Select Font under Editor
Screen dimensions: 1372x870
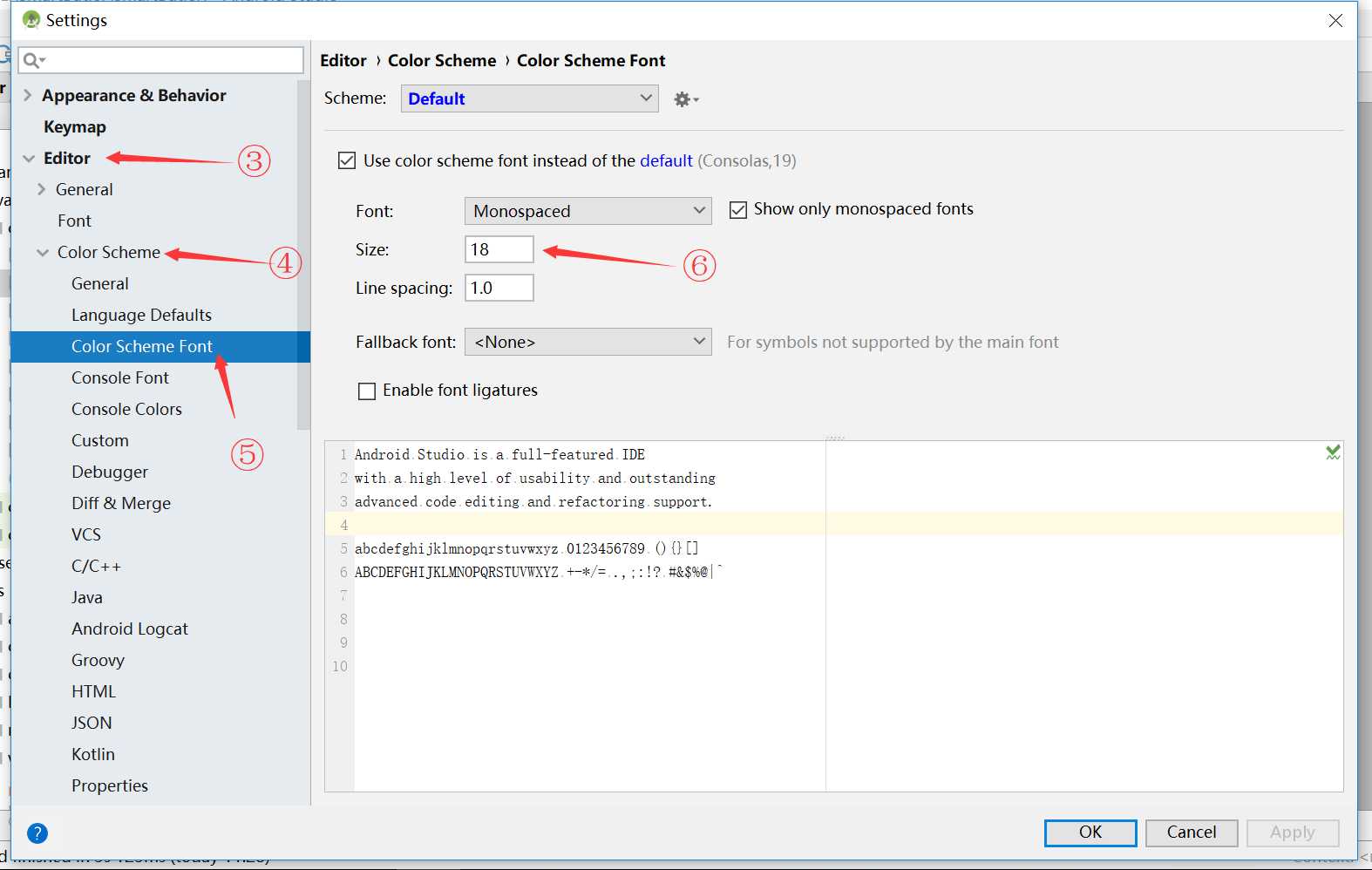coord(74,221)
